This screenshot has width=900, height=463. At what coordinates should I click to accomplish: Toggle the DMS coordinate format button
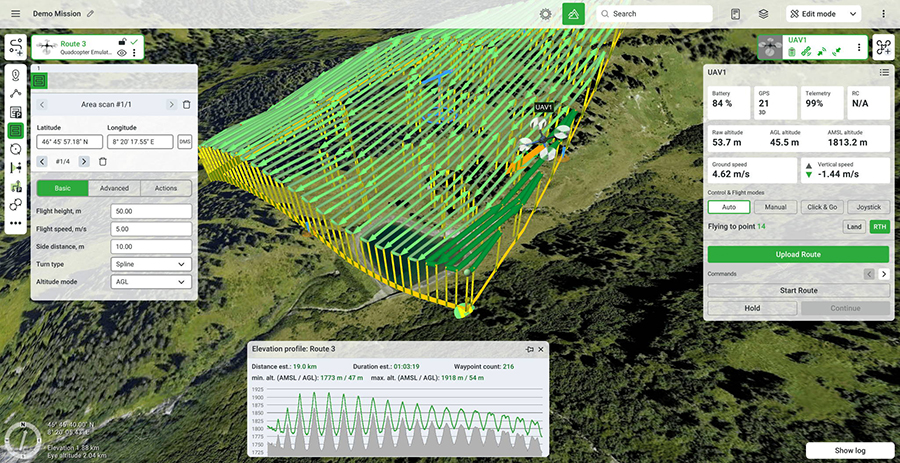[x=185, y=142]
